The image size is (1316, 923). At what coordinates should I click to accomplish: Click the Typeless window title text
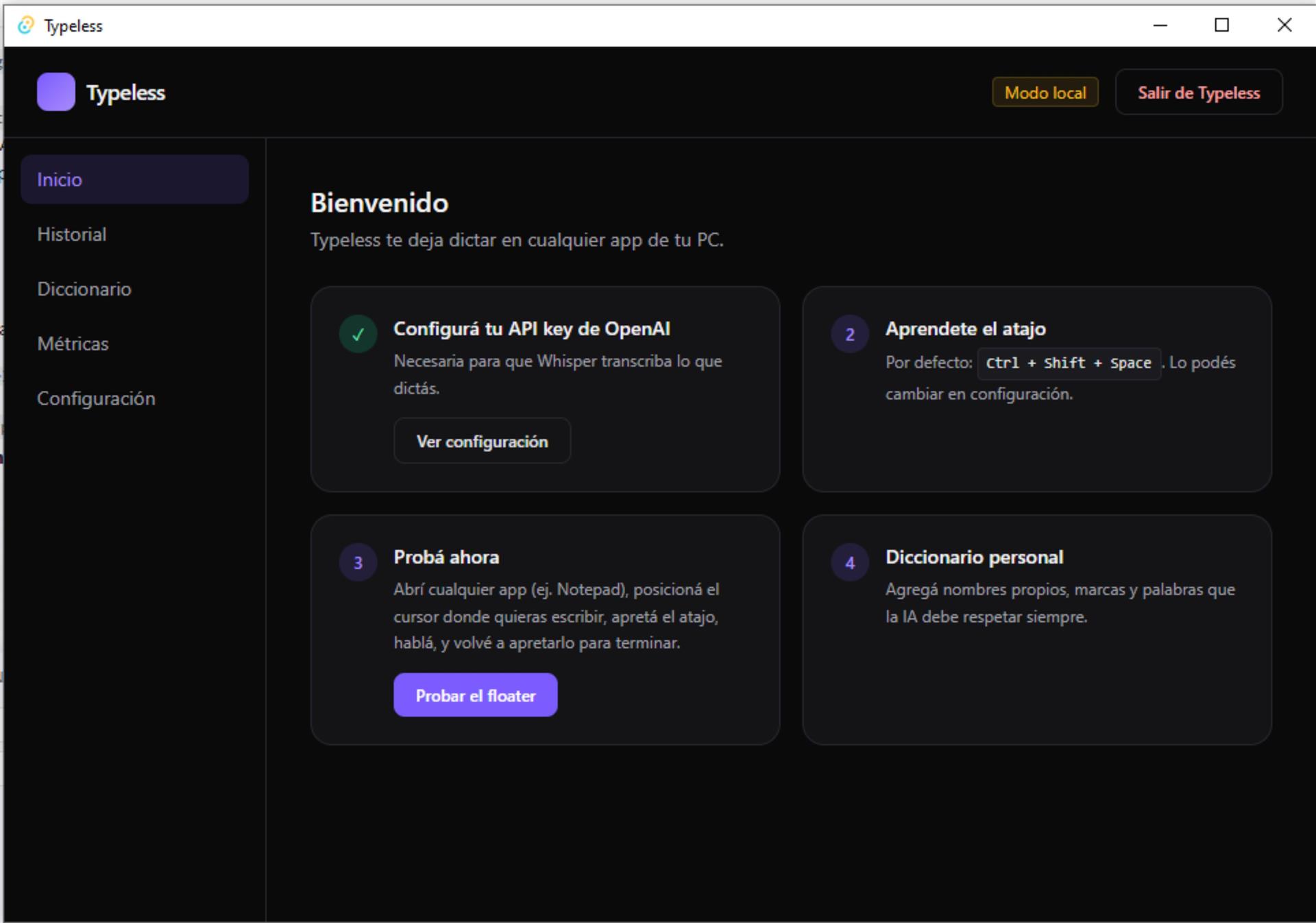coord(73,26)
